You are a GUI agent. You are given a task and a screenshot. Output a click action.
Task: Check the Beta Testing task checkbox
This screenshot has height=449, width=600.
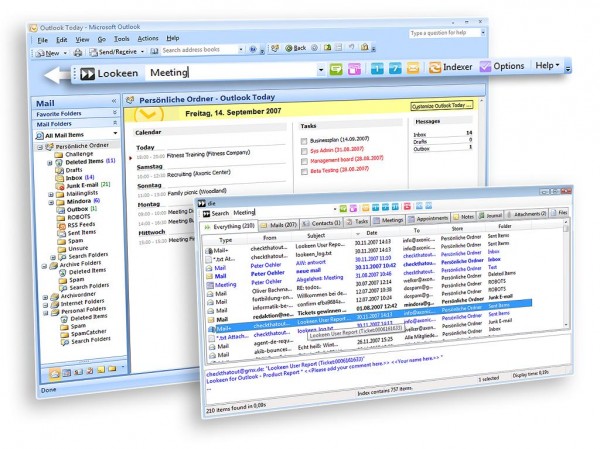pos(304,171)
